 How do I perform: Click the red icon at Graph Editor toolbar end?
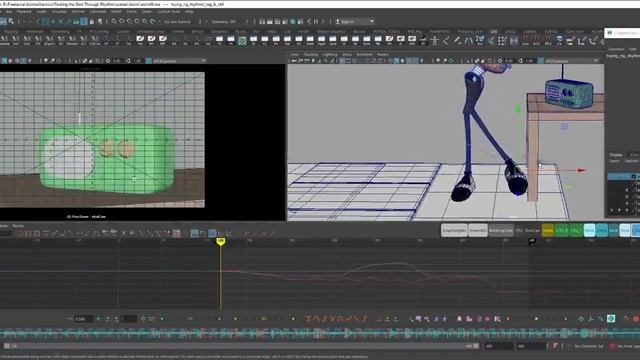click(636, 319)
